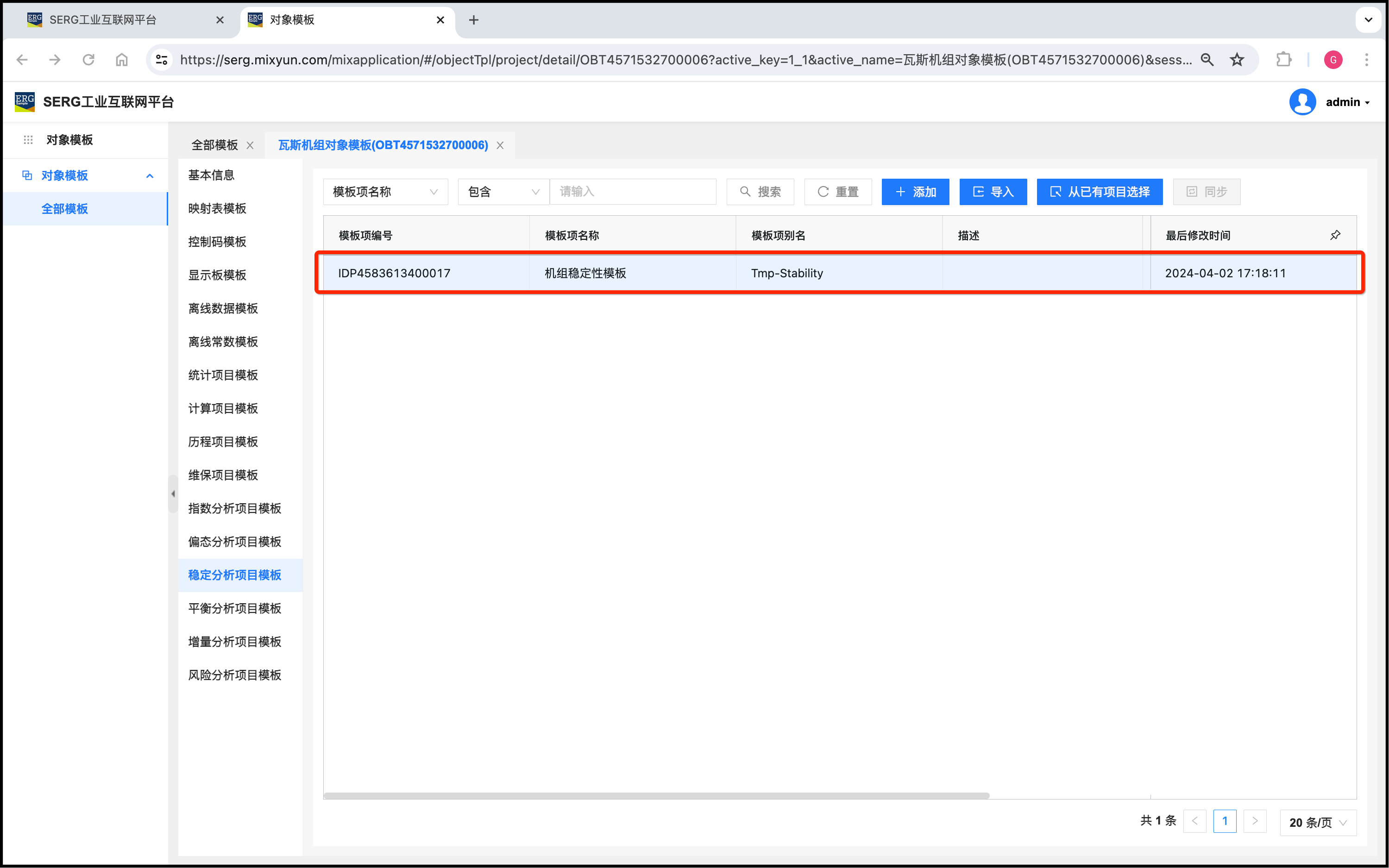The width and height of the screenshot is (1389, 868).
Task: Switch to 平衡分析项目模板 section
Action: pos(235,608)
